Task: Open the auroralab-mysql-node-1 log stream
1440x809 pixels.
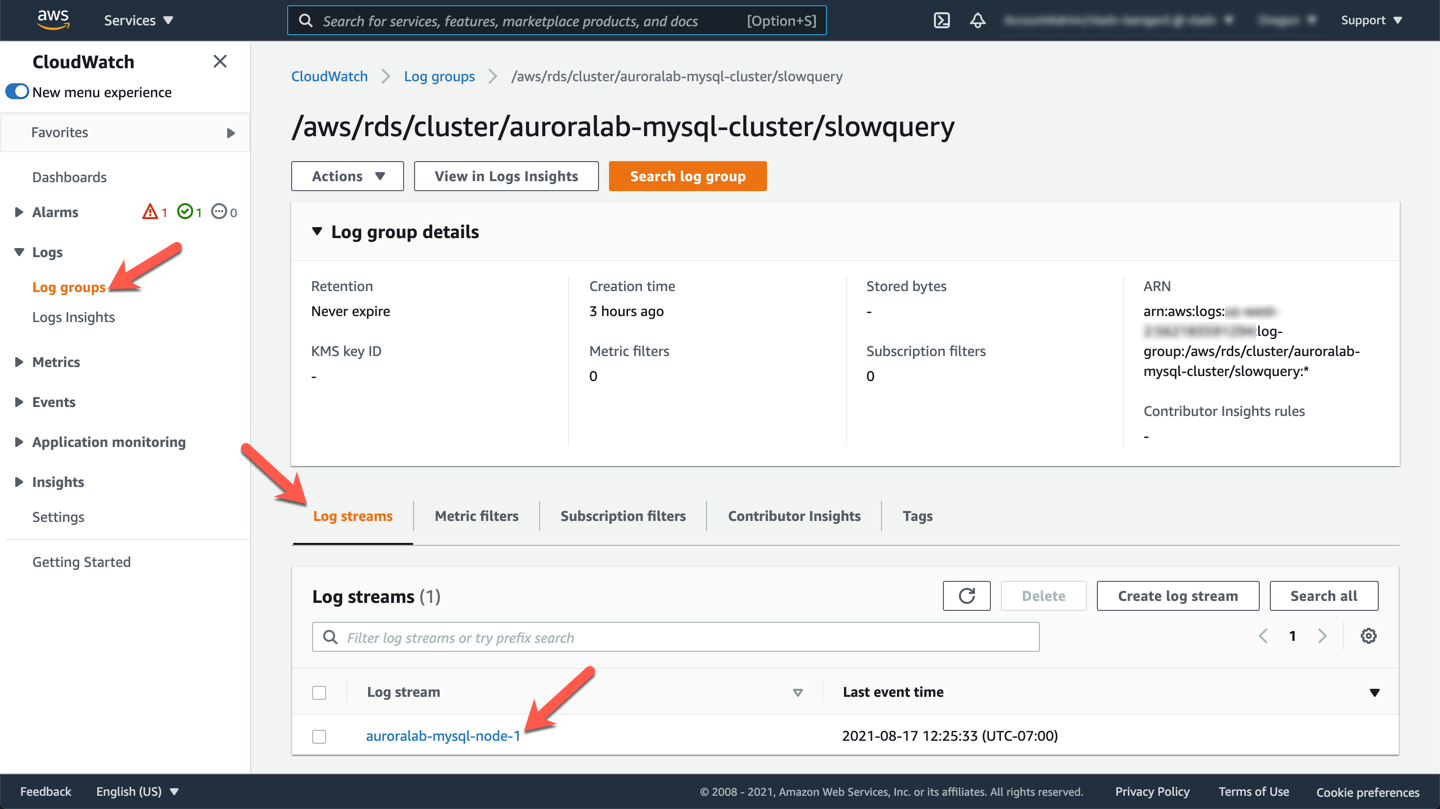Action: tap(443, 736)
